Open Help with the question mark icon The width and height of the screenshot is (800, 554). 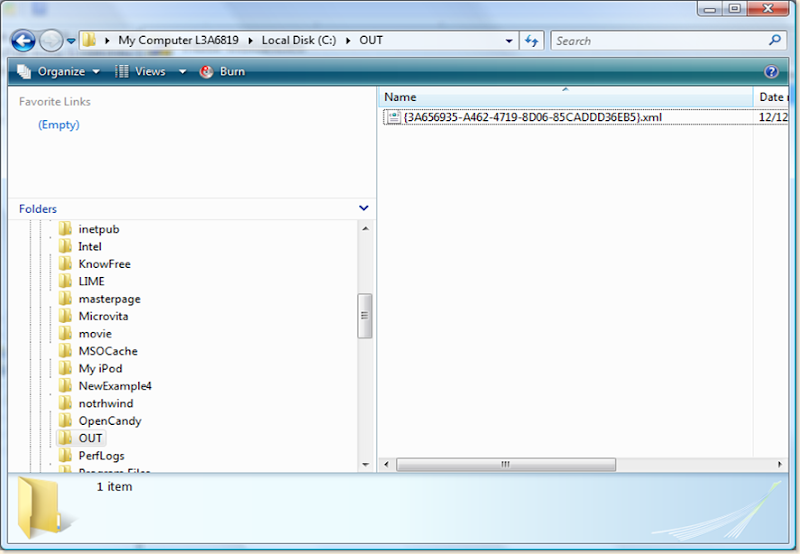click(x=771, y=72)
